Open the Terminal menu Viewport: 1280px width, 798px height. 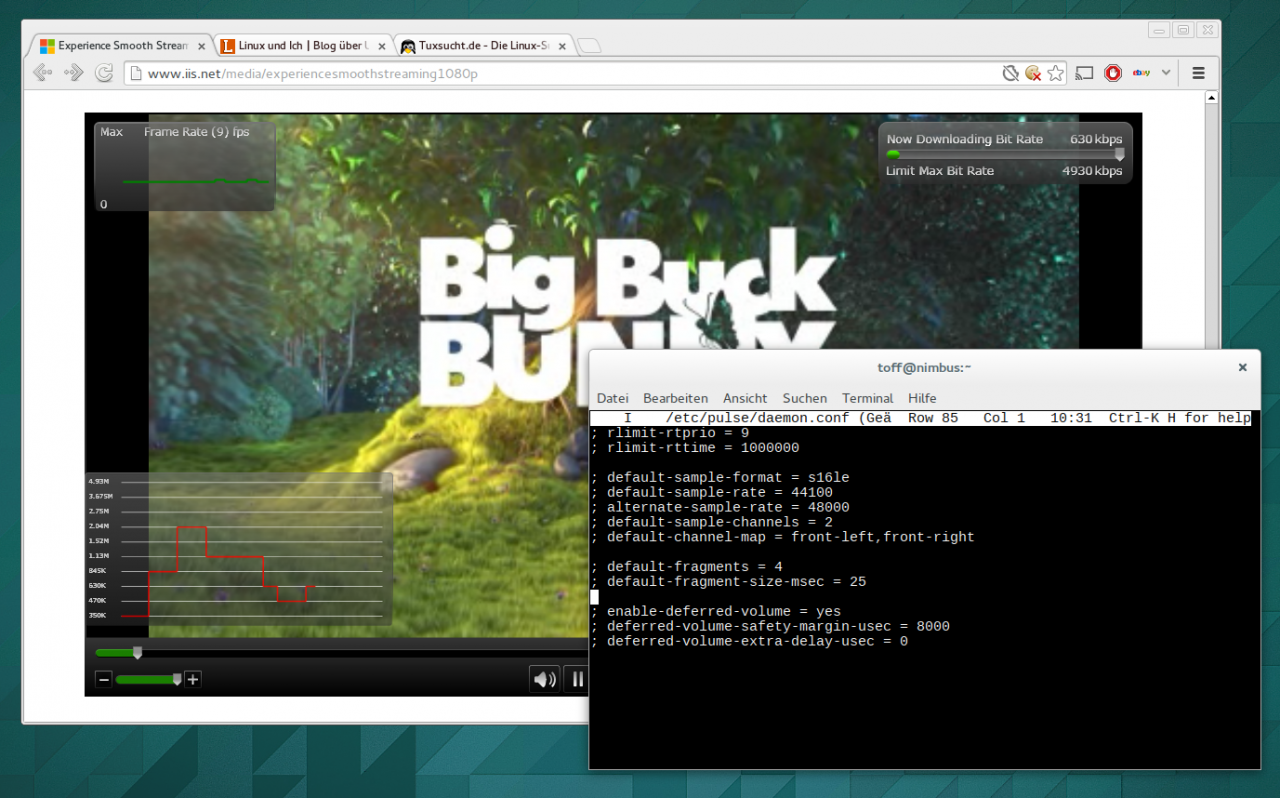(868, 398)
